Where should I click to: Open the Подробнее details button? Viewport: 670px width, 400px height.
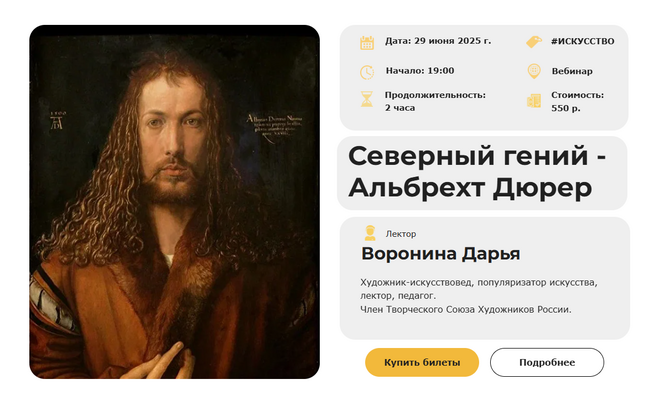click(x=546, y=362)
